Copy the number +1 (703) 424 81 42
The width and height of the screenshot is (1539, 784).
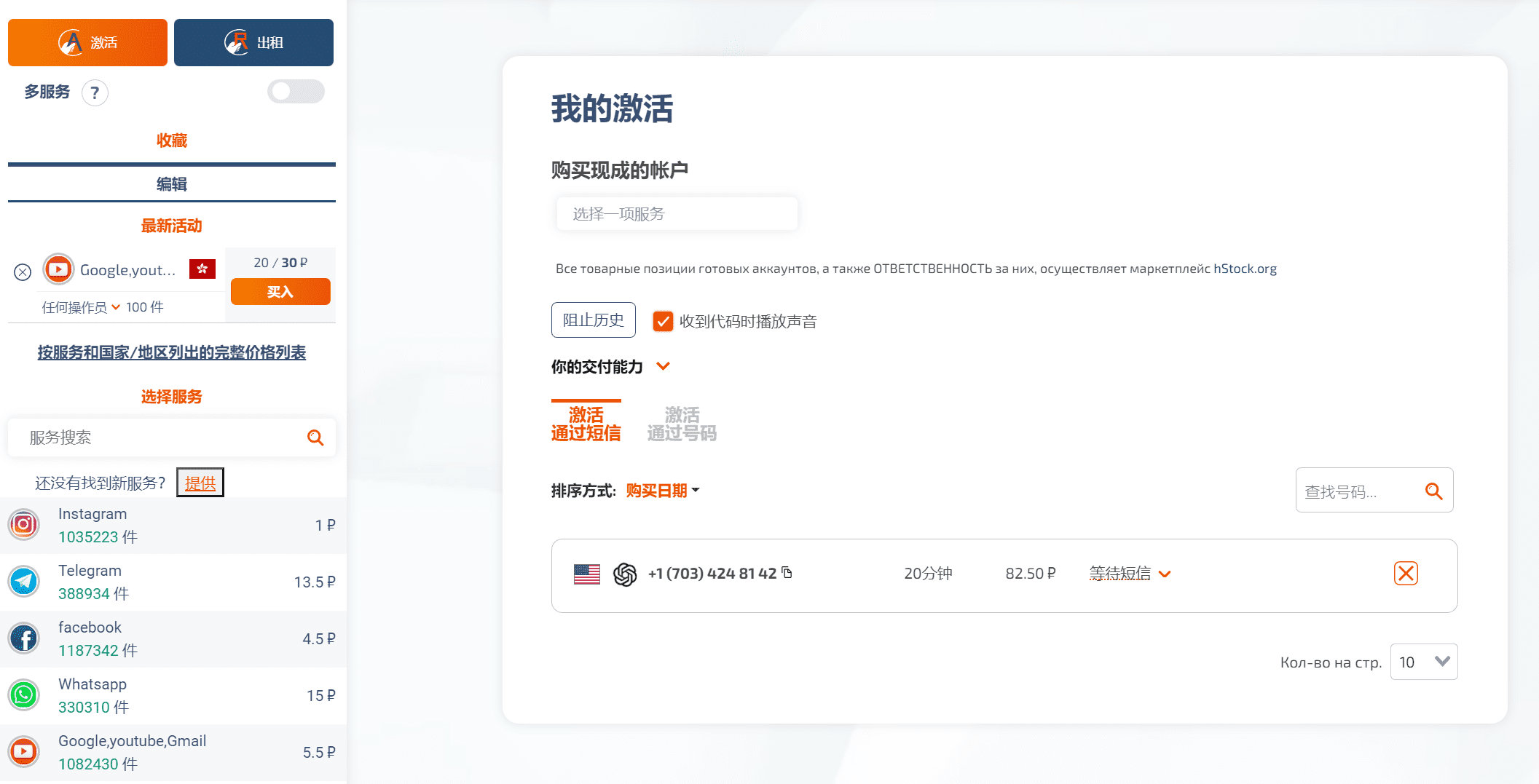pos(787,573)
